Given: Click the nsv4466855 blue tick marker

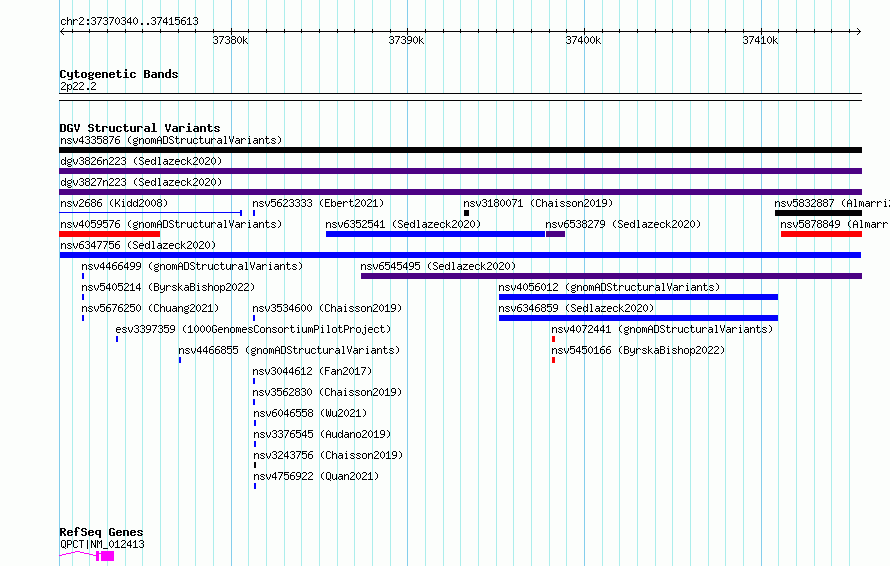Looking at the screenshot, I should (180, 360).
